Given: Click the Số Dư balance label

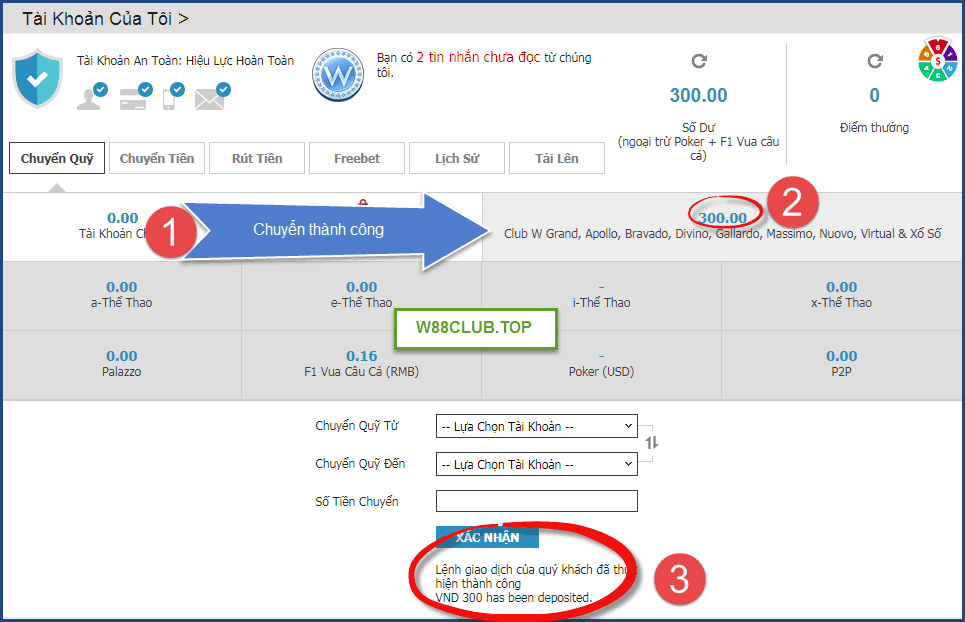Looking at the screenshot, I should tap(699, 127).
